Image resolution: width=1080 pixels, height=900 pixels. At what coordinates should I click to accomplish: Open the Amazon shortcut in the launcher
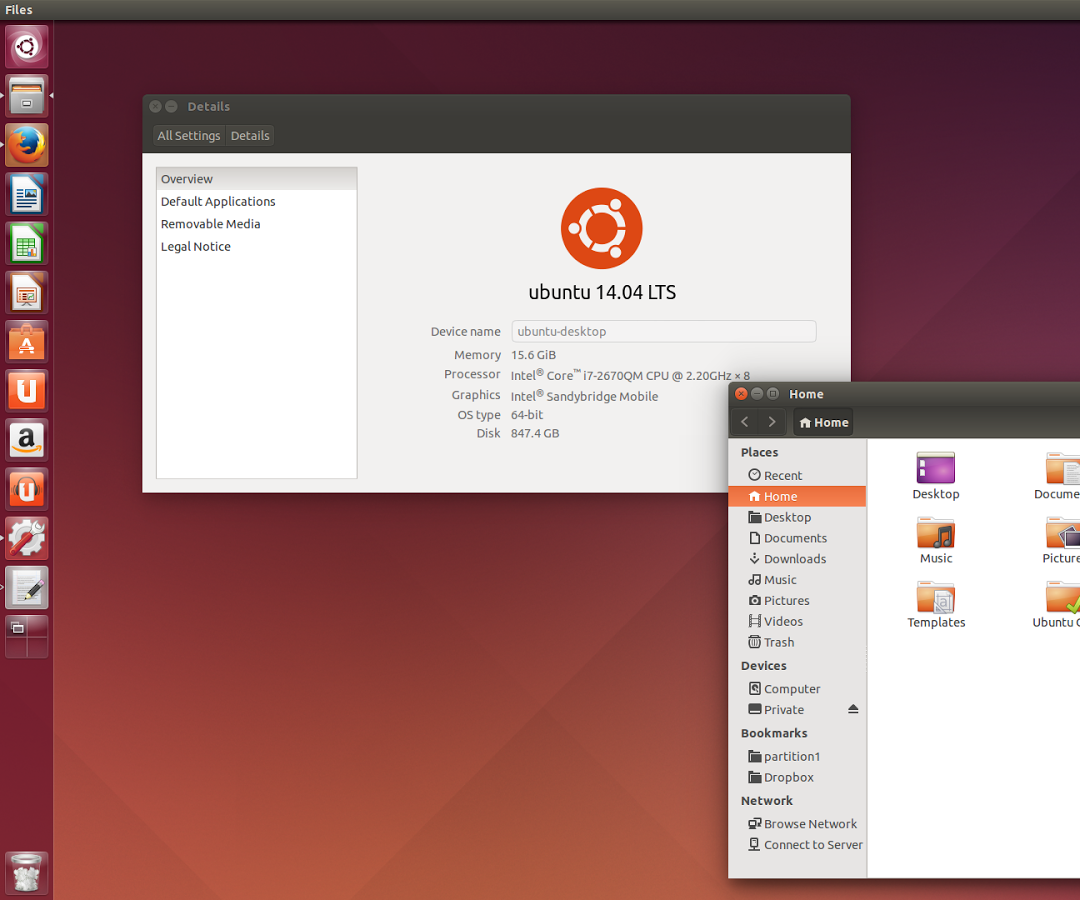[x=26, y=440]
